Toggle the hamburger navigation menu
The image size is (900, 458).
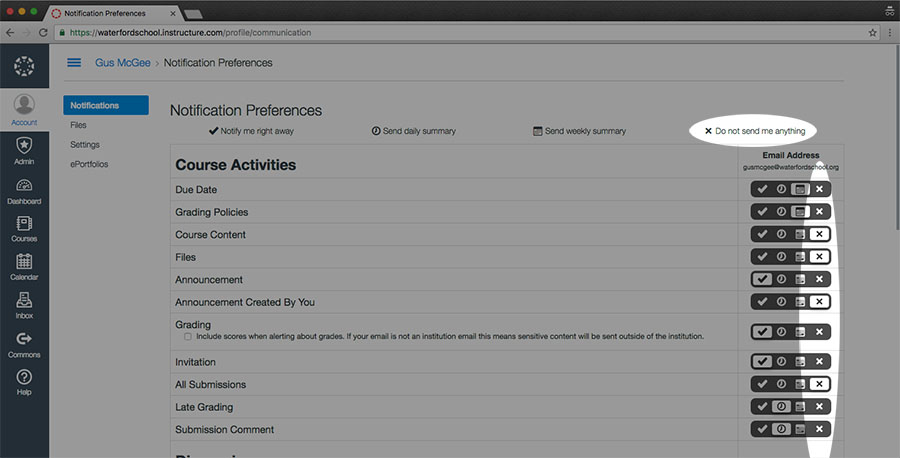click(x=74, y=63)
